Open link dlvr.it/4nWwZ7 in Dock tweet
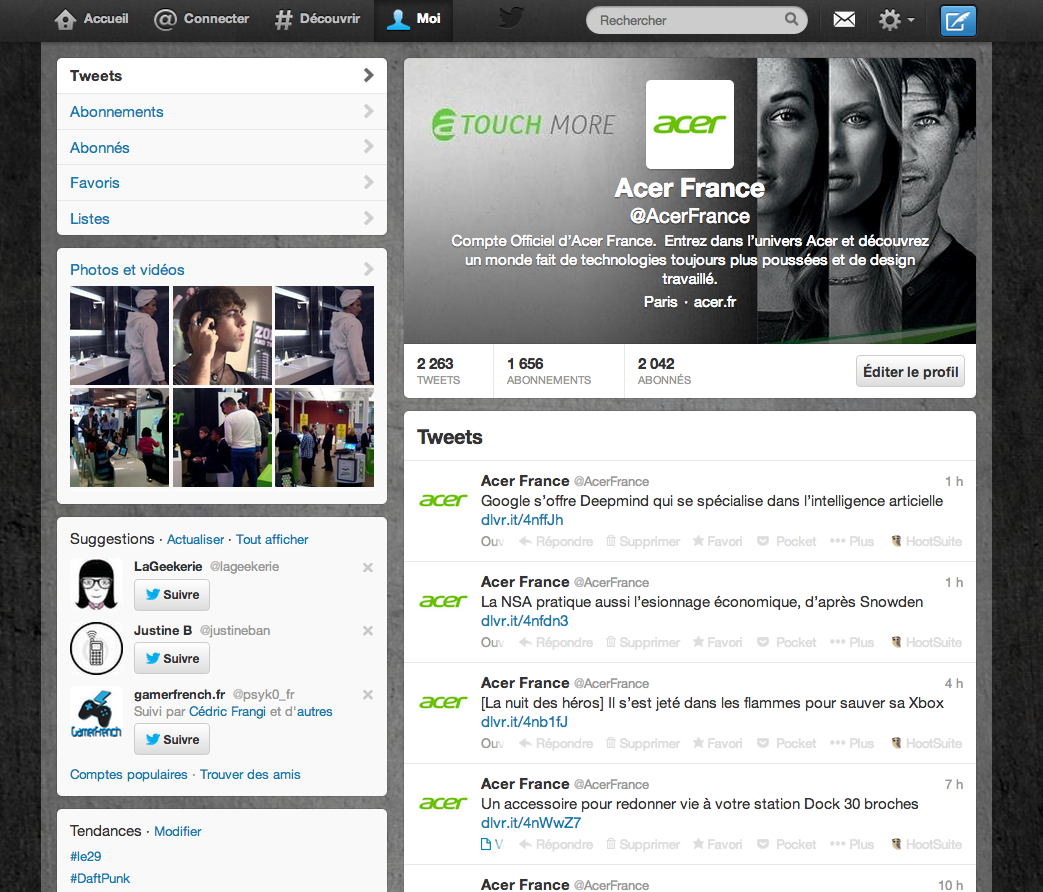Viewport: 1043px width, 892px height. coord(531,823)
